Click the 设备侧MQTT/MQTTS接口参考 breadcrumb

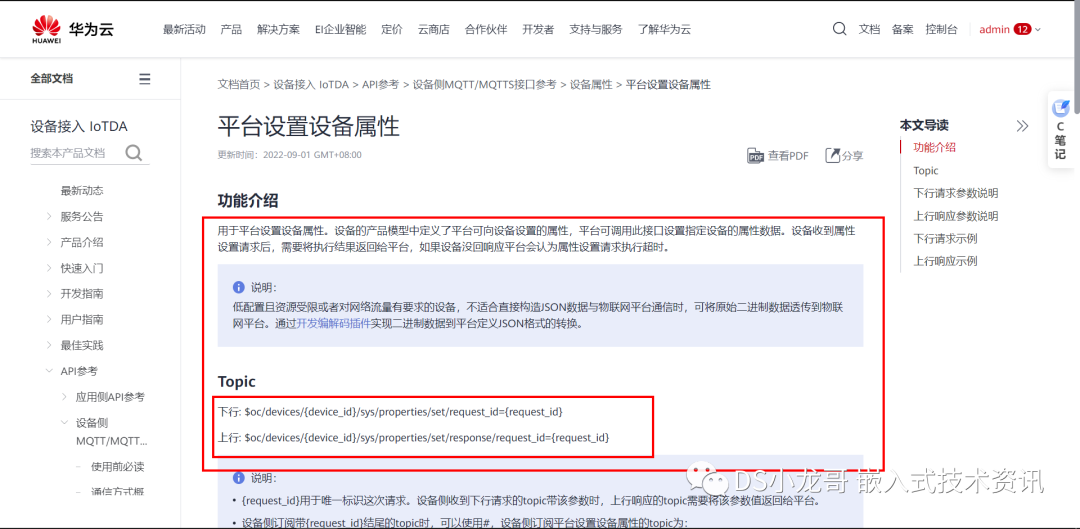click(484, 85)
